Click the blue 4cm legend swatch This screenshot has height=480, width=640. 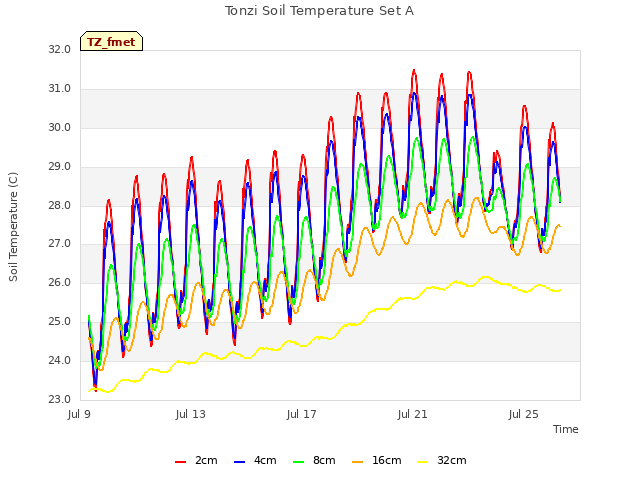click(x=240, y=462)
